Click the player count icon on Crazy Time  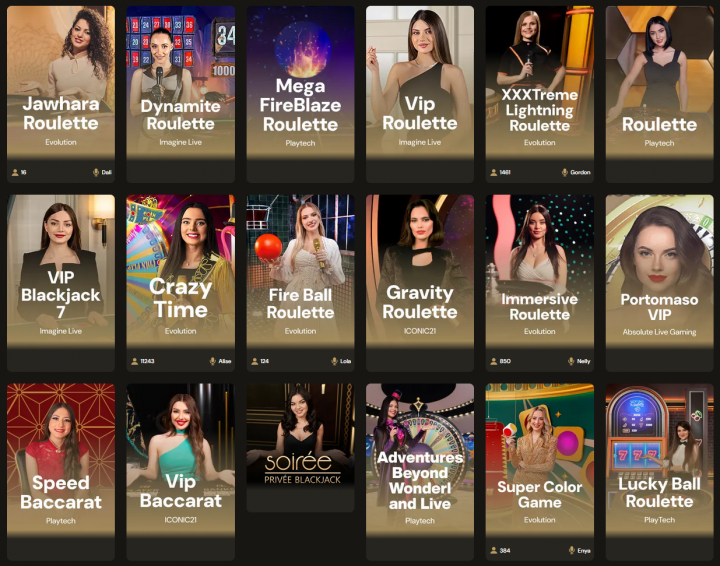pos(135,361)
